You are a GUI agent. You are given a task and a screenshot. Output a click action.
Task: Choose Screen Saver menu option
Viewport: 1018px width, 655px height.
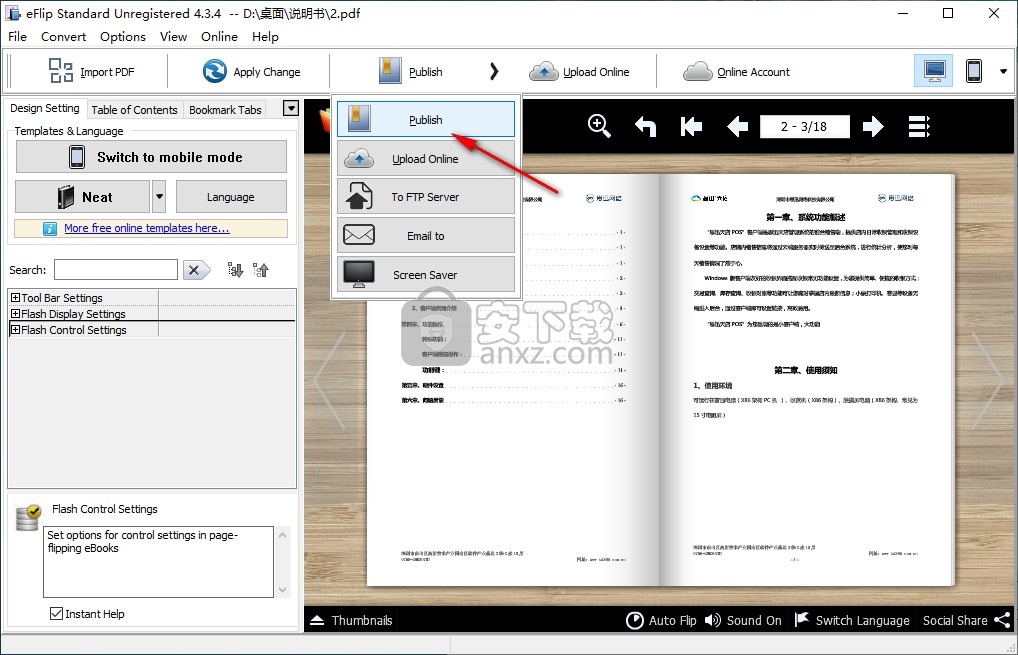point(426,275)
